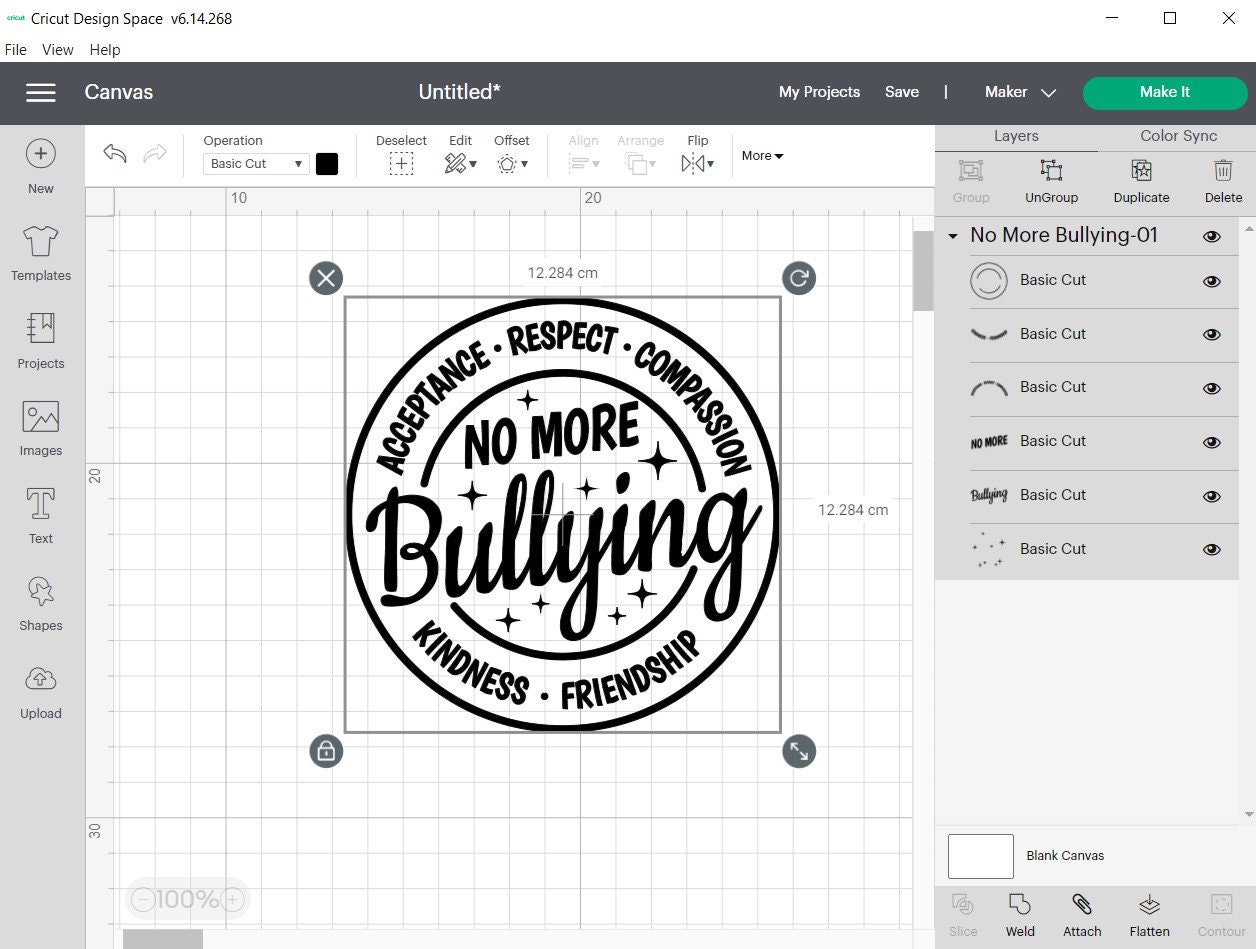Screen dimensions: 1256x949
Task: Open My Projects
Action: (819, 92)
